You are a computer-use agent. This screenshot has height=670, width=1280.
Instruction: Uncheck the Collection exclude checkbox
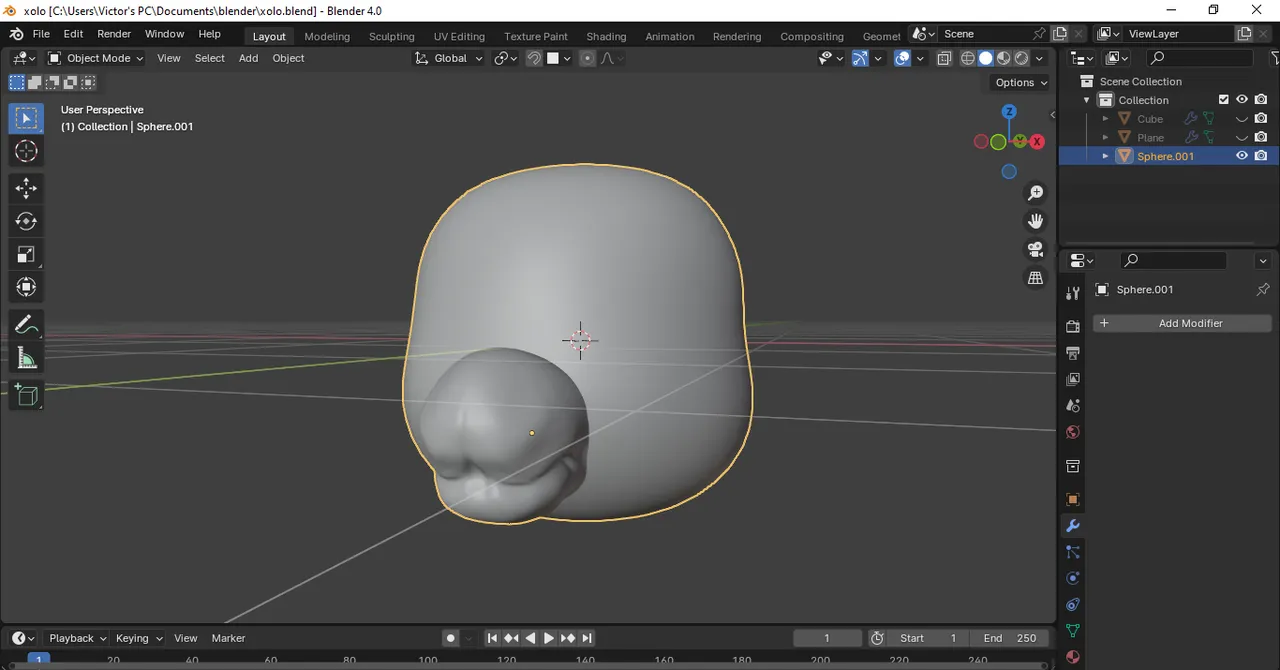click(x=1223, y=100)
